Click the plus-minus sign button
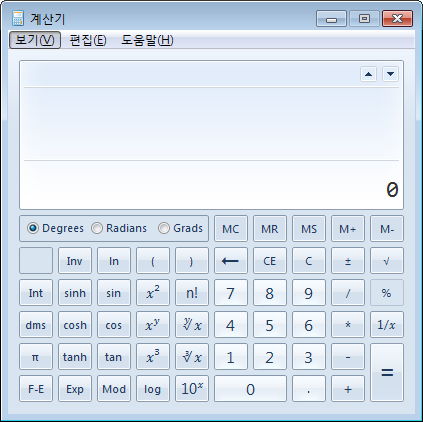The height and width of the screenshot is (422, 423). [x=348, y=261]
